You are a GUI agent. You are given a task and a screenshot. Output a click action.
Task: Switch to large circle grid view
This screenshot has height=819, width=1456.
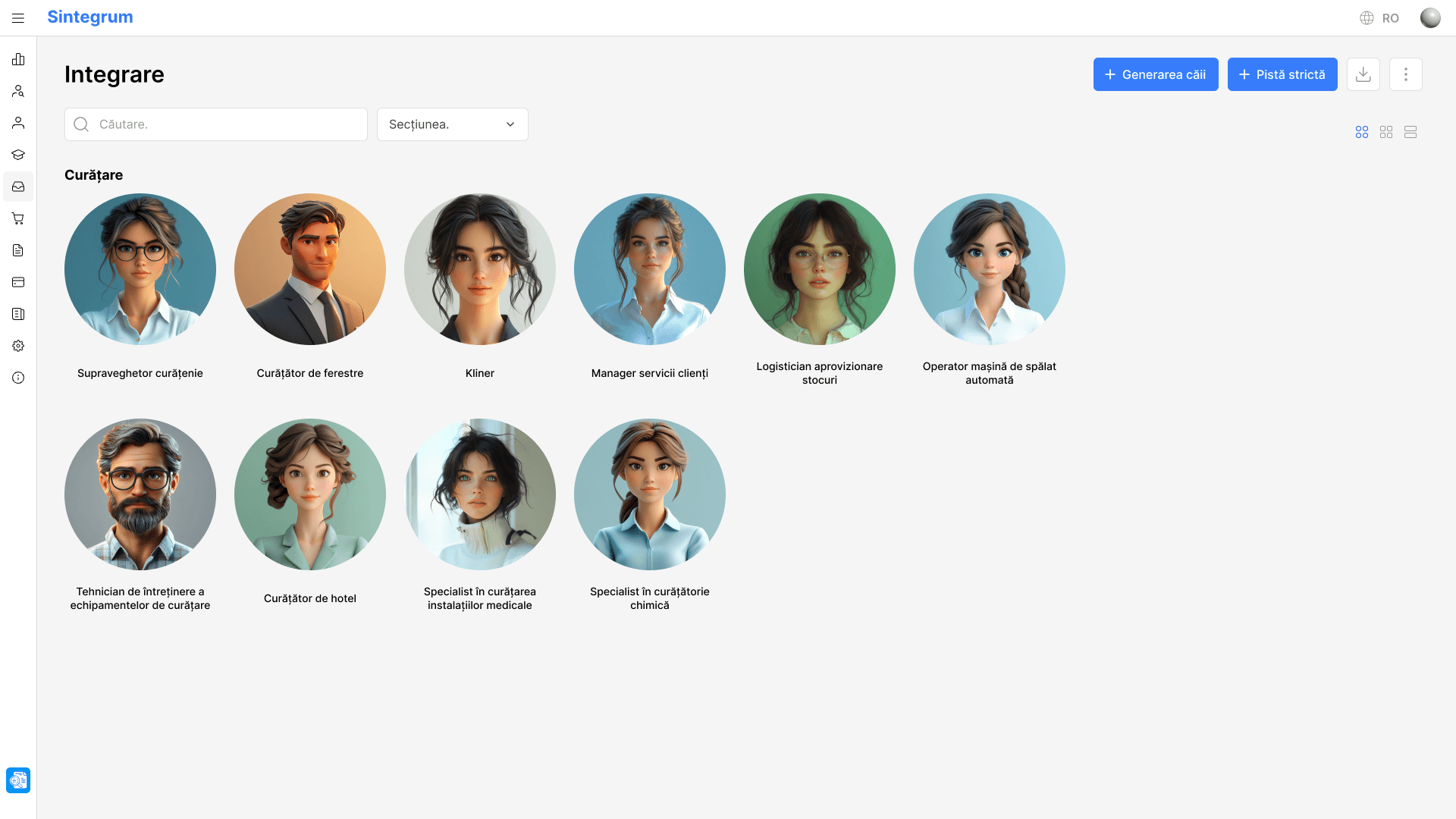click(x=1361, y=132)
